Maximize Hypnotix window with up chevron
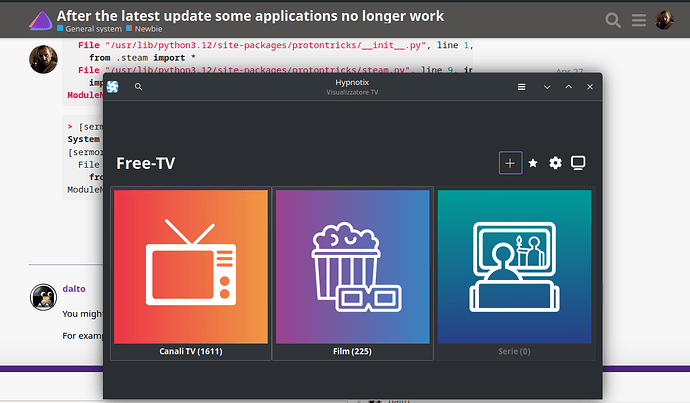Screen dimensions: 690x403 pos(569,87)
